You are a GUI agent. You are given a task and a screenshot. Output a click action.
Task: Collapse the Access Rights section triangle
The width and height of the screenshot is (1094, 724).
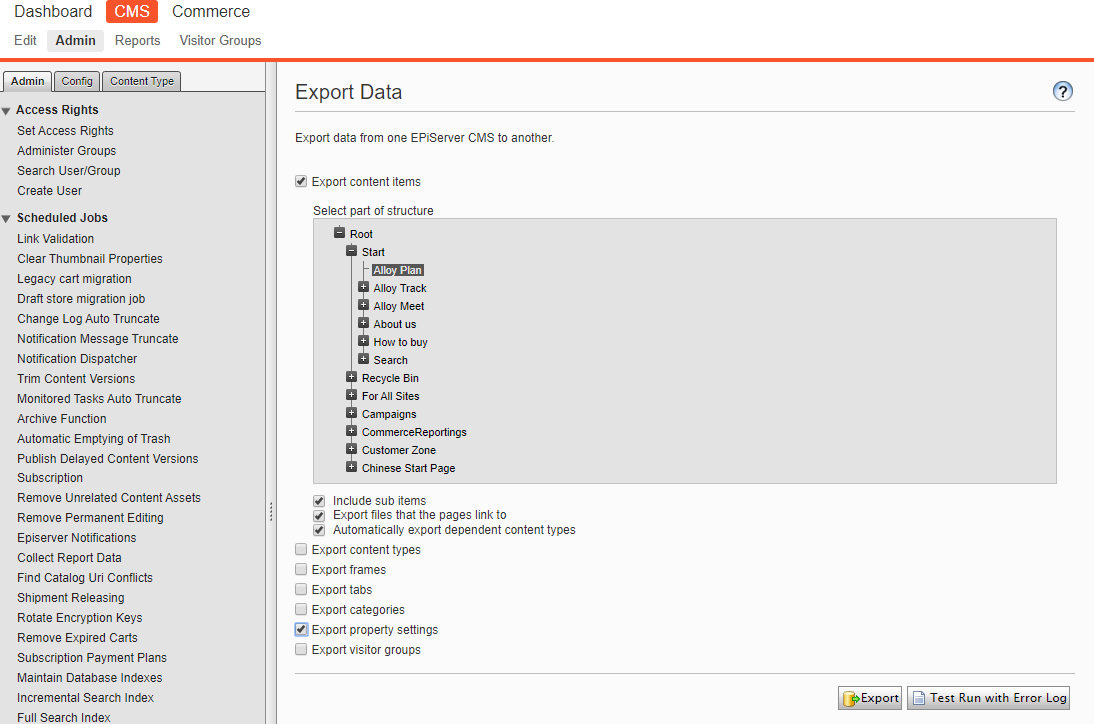[x=6, y=111]
